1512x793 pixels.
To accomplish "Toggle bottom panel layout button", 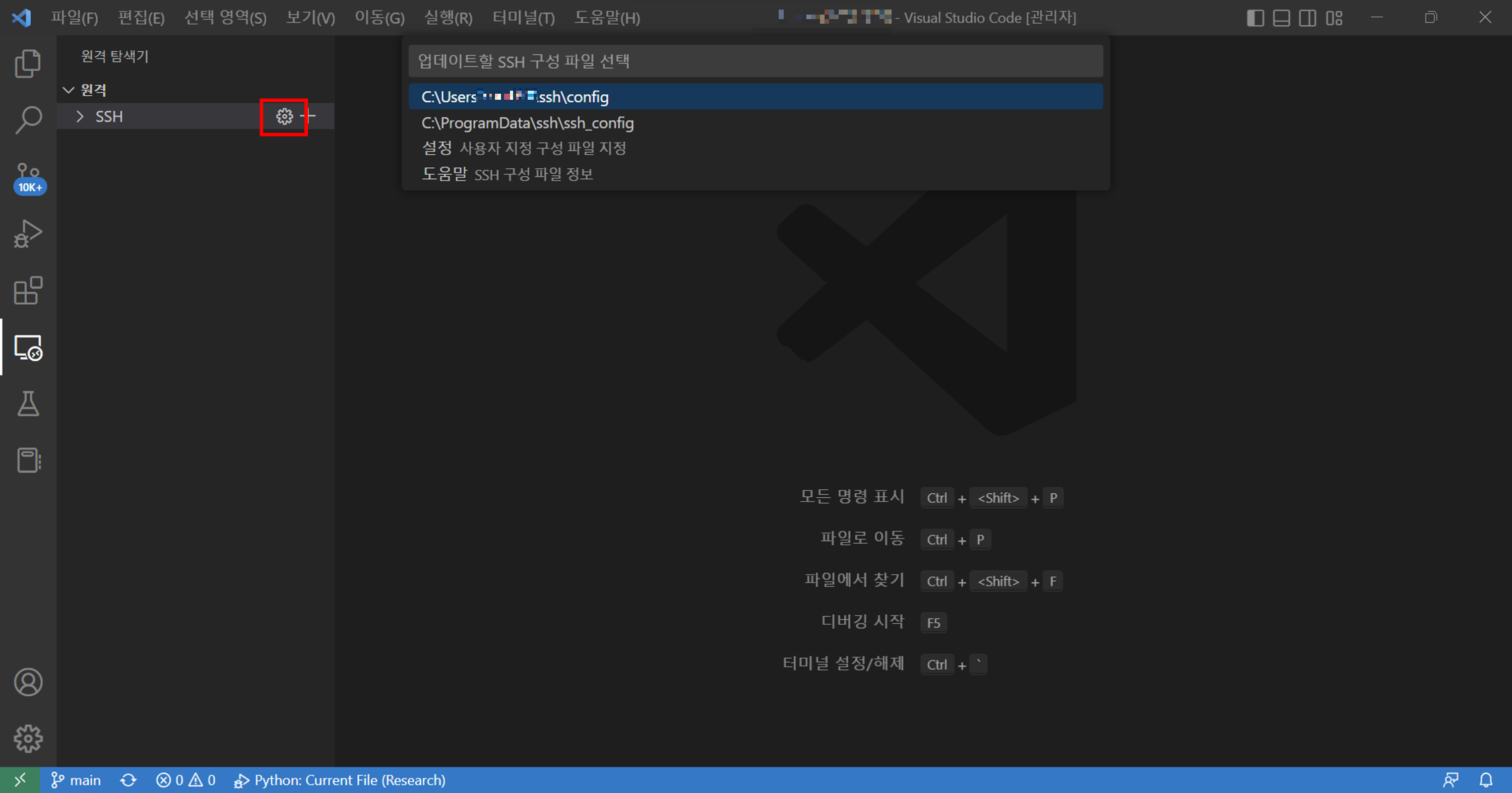I will tap(1281, 18).
